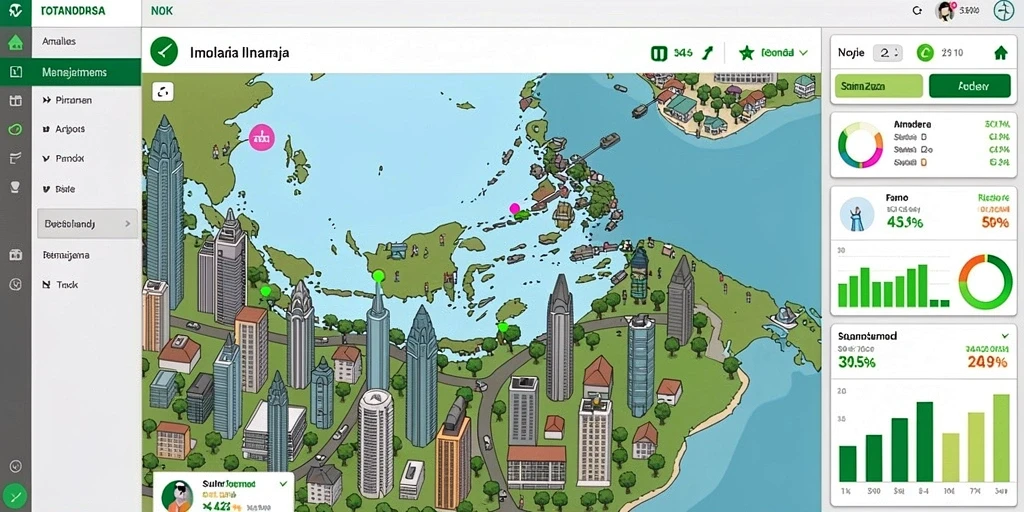The width and height of the screenshot is (1024, 512).
Task: Select the Menajatmems sidebar item
Action: pyautogui.click(x=86, y=72)
